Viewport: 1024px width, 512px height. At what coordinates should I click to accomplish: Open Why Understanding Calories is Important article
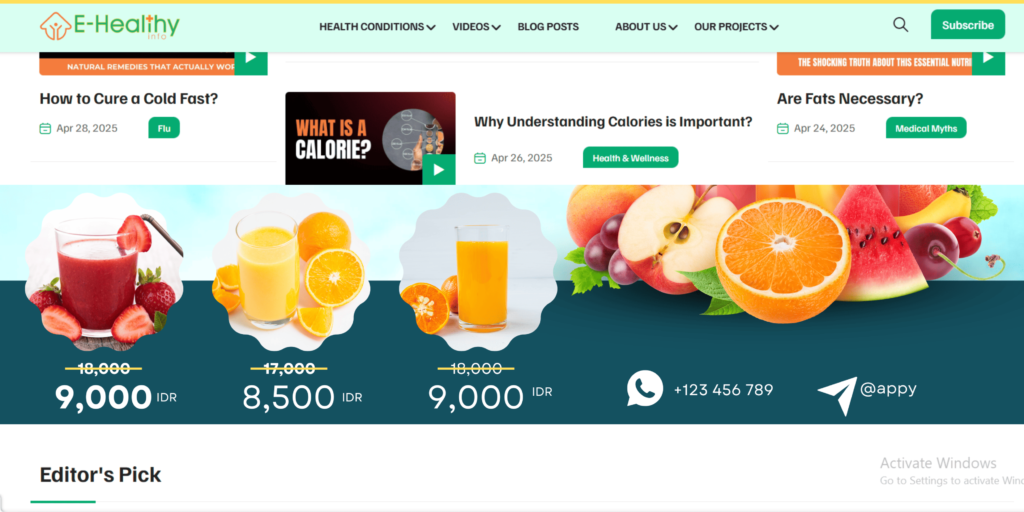(613, 122)
